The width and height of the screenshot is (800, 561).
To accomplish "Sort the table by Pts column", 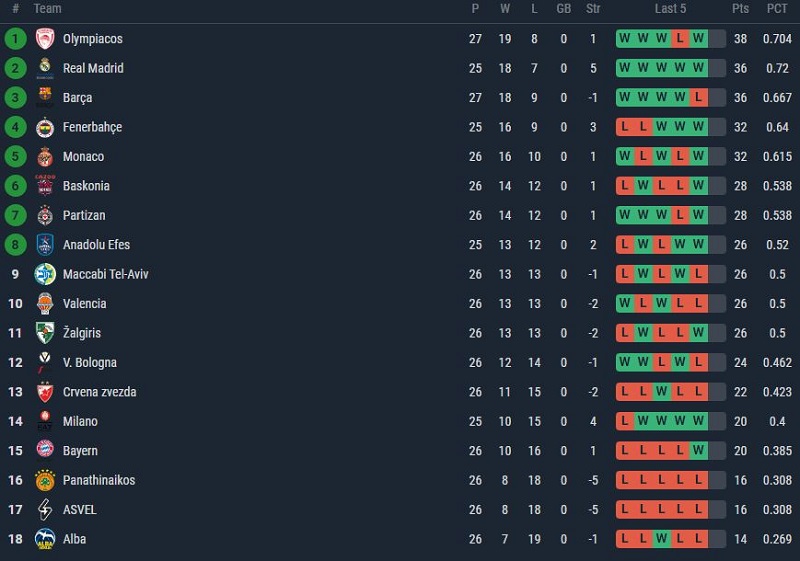I will (x=740, y=9).
